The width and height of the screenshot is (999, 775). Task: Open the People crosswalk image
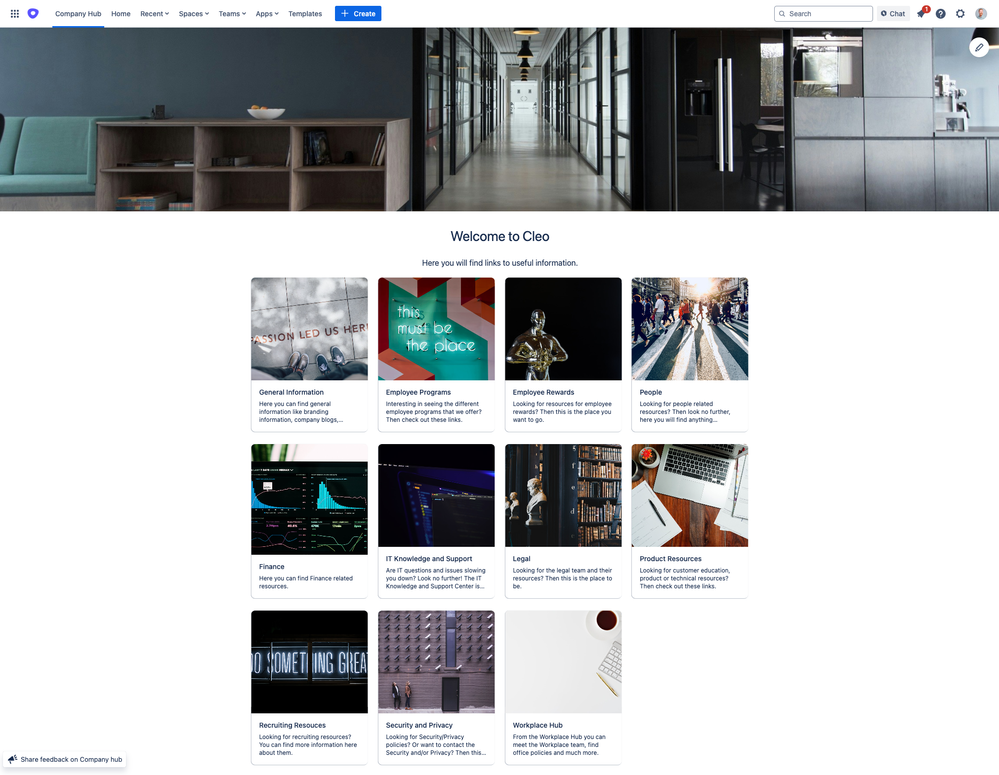(x=689, y=329)
